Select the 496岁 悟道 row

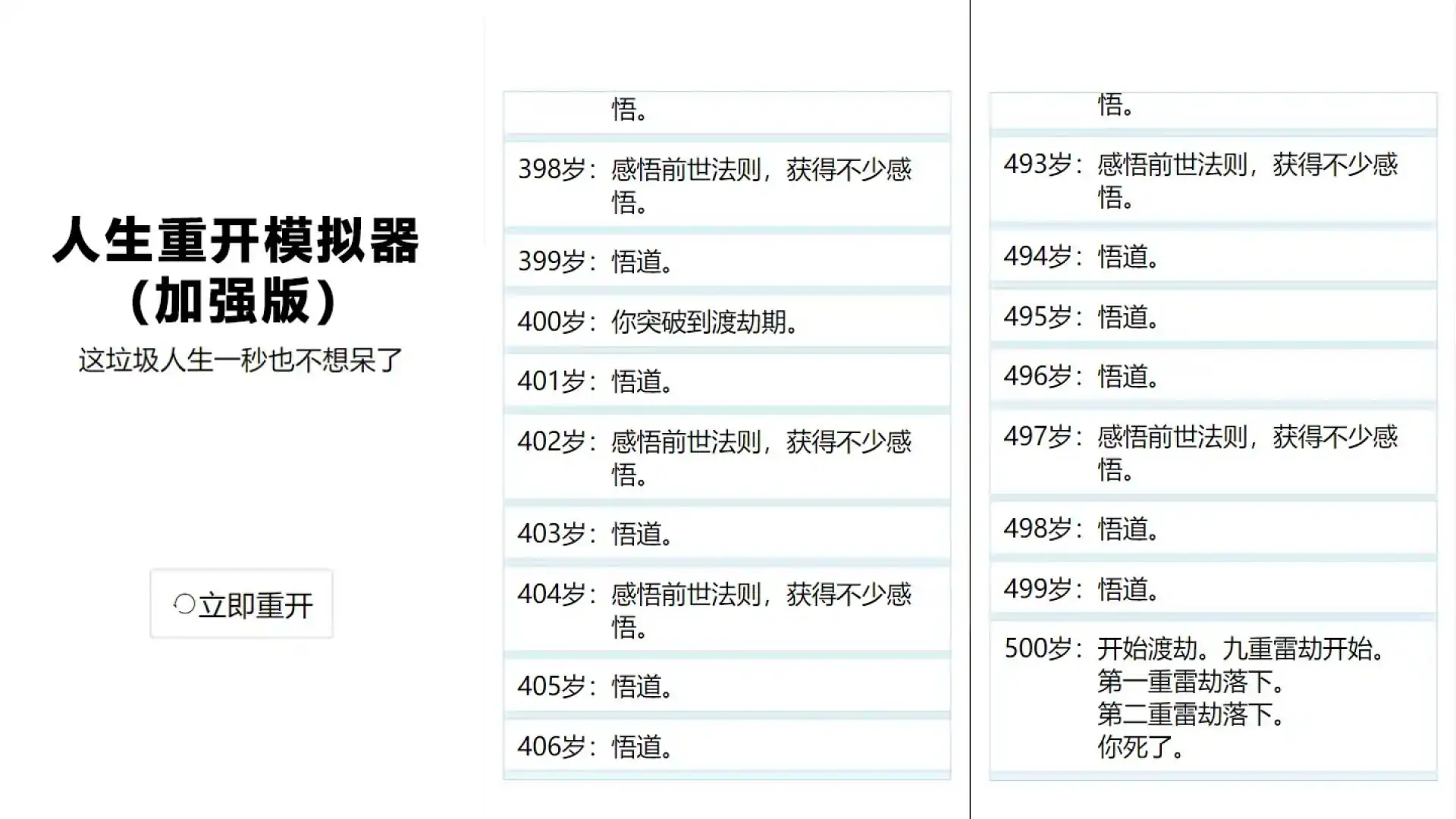click(x=1212, y=376)
